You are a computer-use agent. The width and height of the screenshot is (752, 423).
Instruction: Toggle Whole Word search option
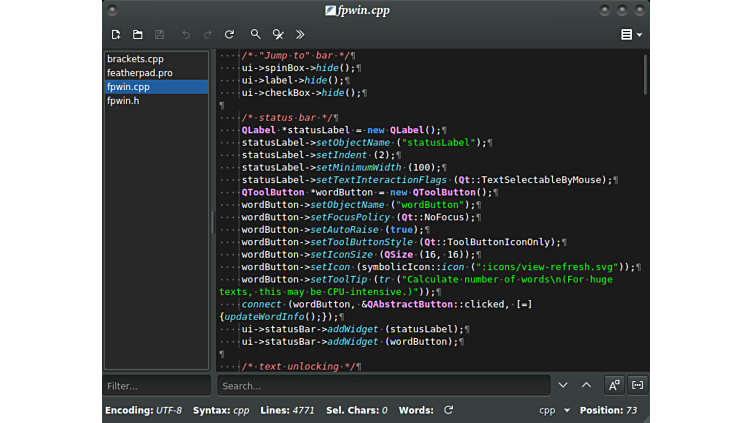(x=637, y=385)
